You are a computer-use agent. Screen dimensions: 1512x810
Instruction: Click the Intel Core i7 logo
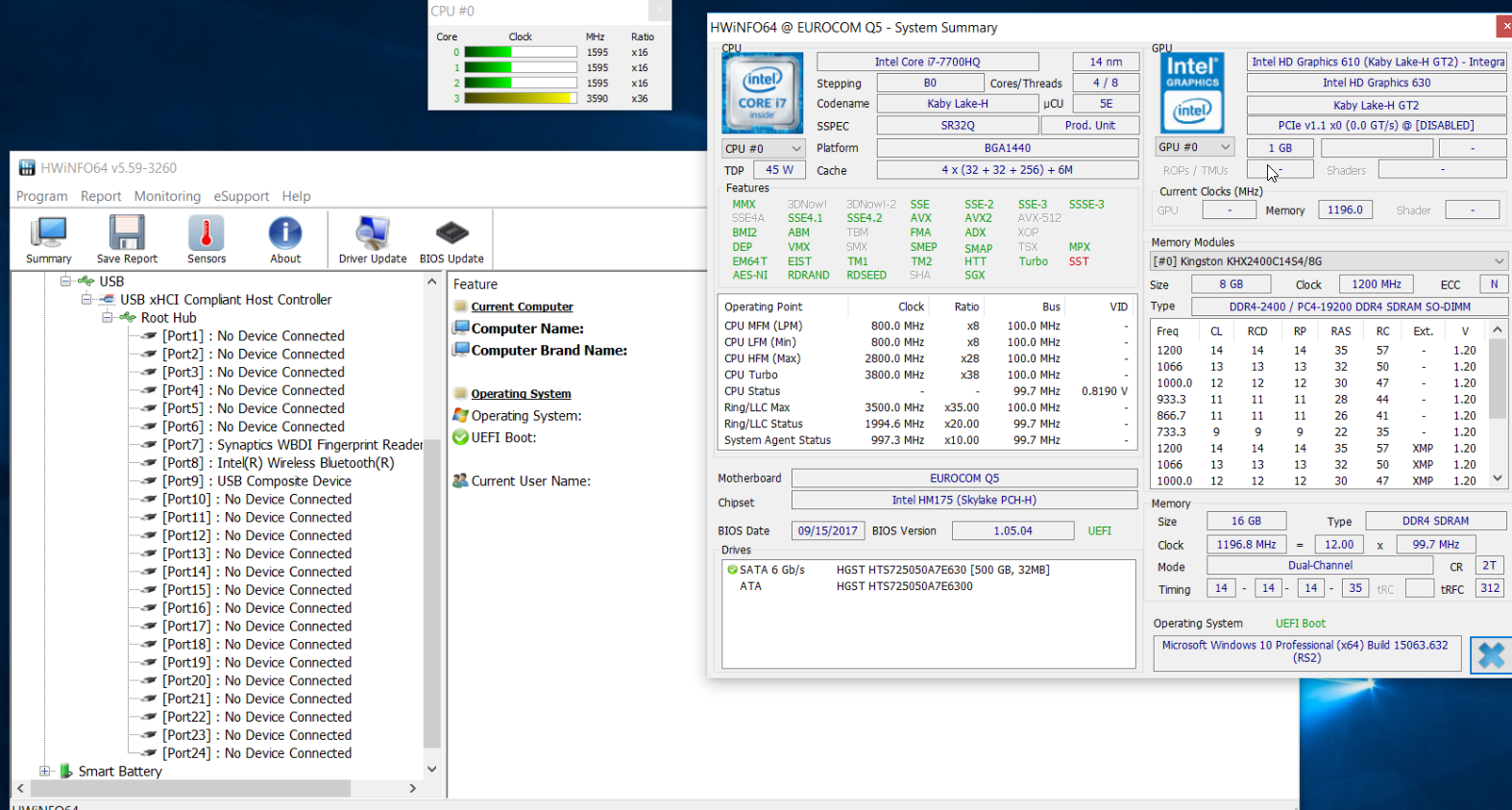762,93
